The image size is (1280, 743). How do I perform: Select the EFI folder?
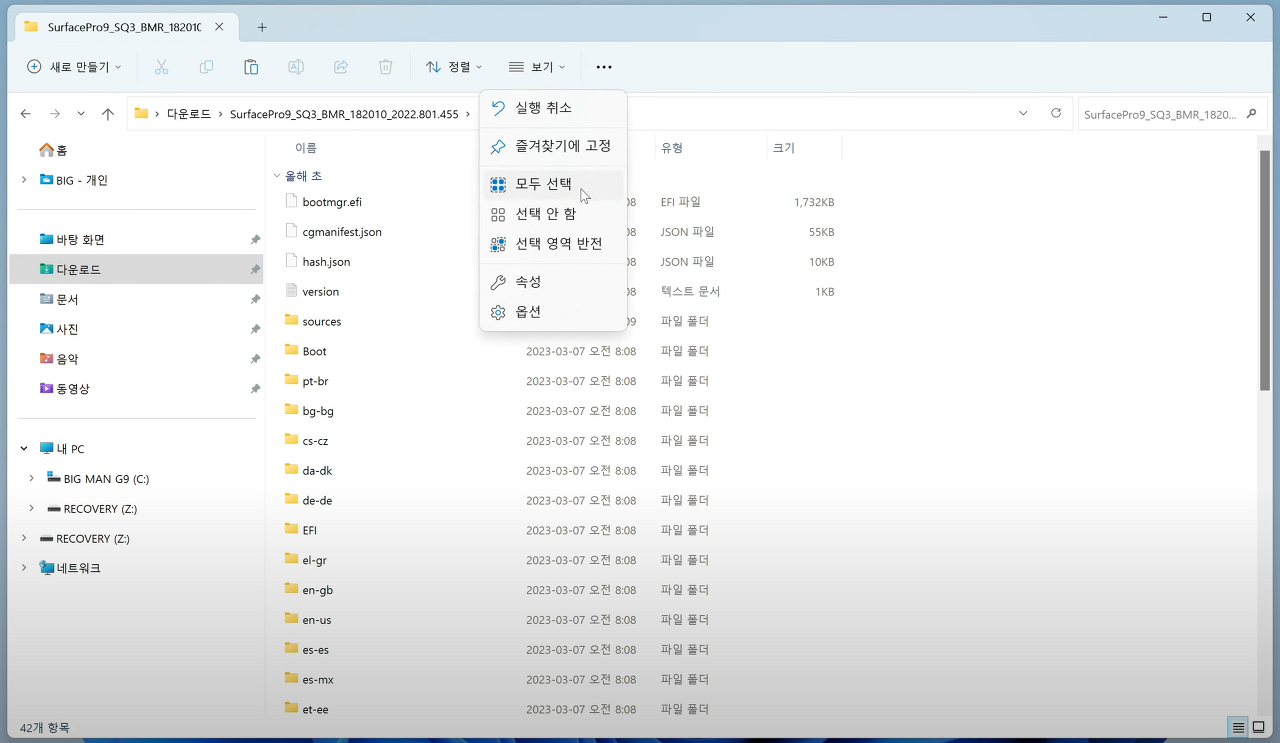310,531
